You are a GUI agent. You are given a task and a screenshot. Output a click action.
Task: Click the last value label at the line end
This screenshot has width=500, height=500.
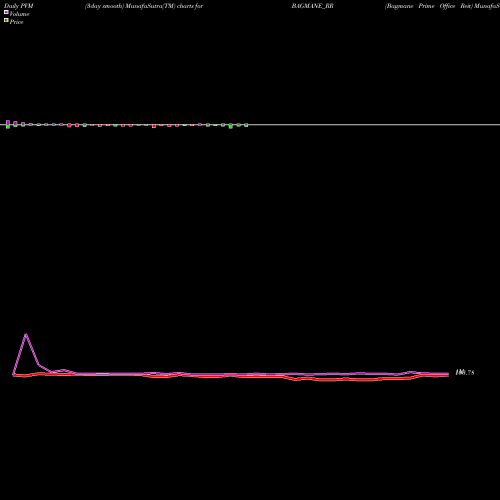[x=465, y=373]
